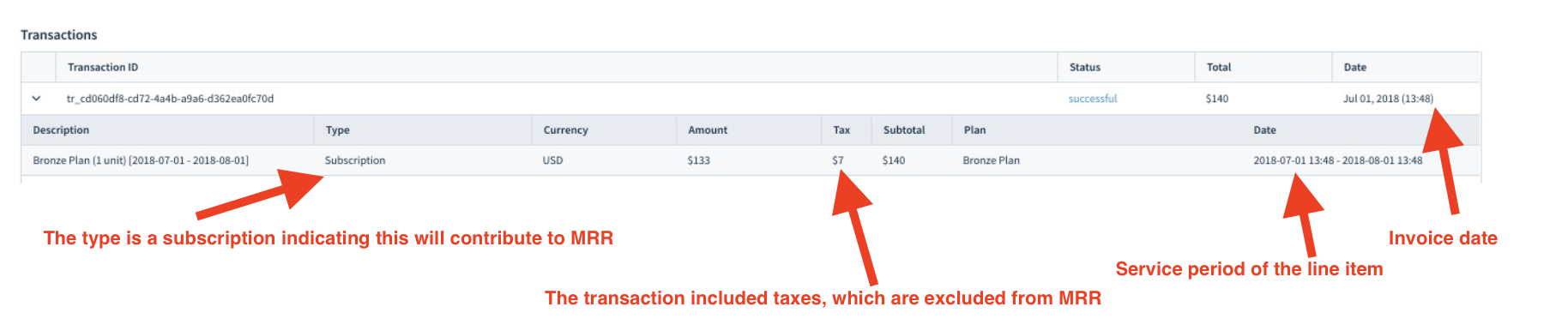Sort by top Date column header
The width and height of the screenshot is (1568, 331).
click(1354, 67)
